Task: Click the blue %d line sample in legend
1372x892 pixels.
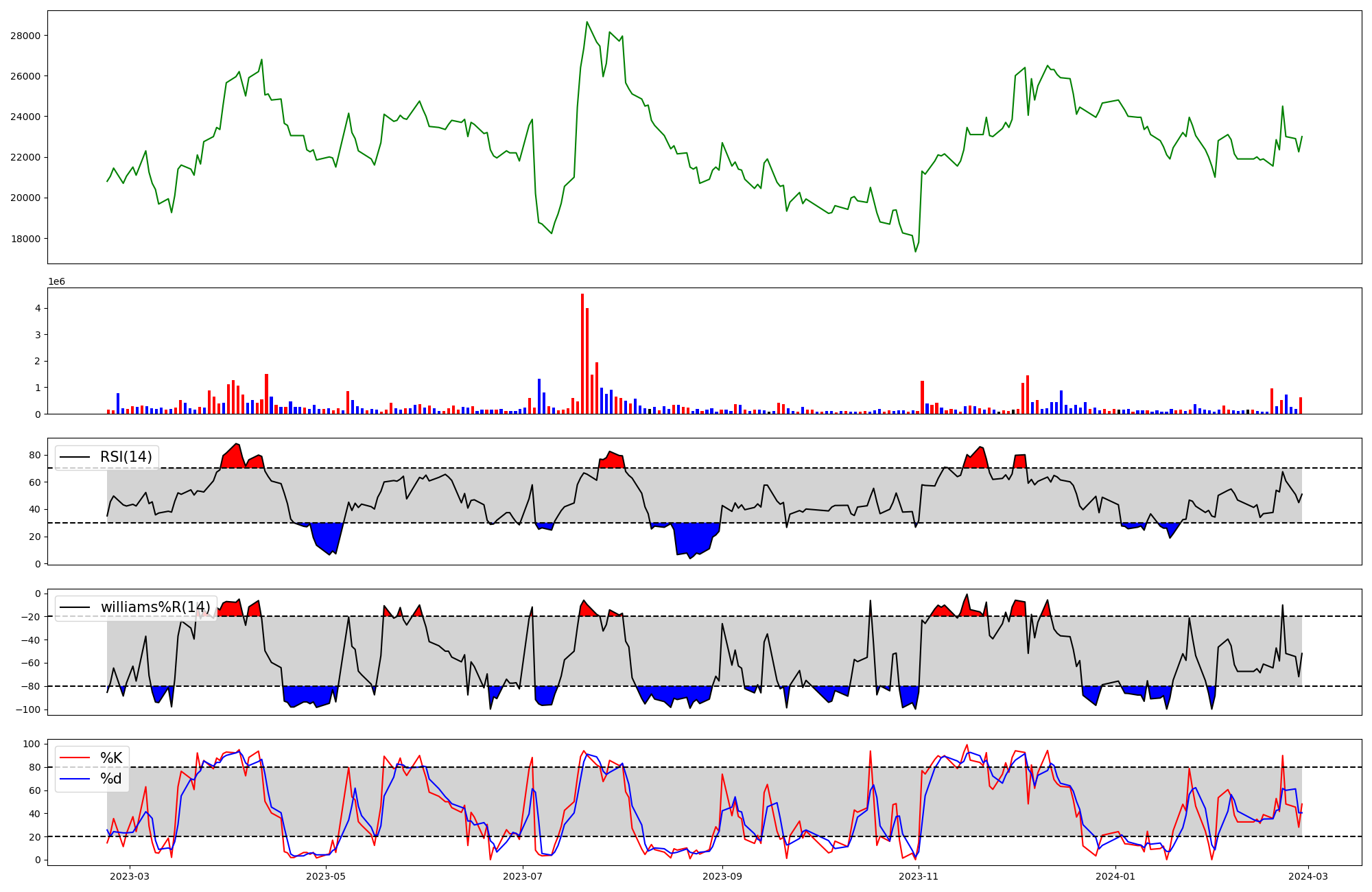Action: click(75, 778)
